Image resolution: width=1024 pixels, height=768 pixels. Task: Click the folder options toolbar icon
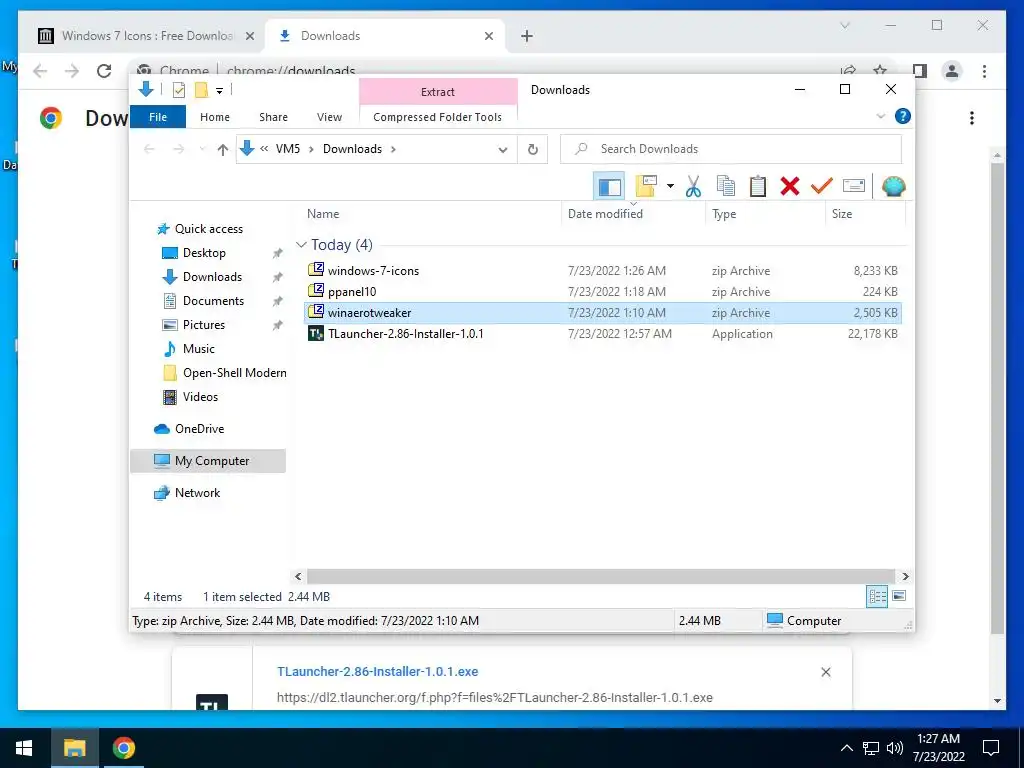(x=647, y=186)
